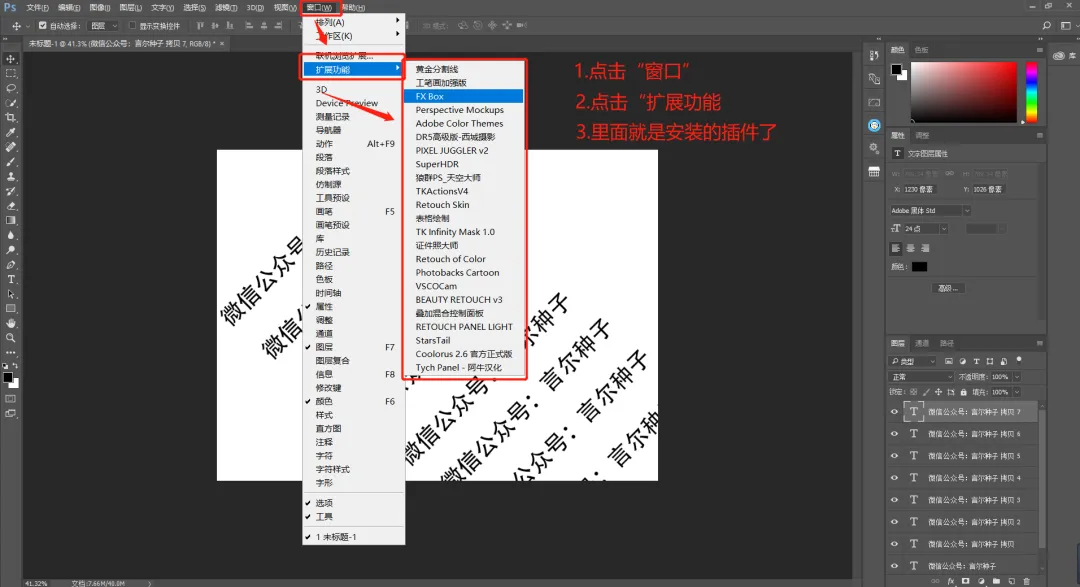Switch to the 调整 tab

pos(922,135)
